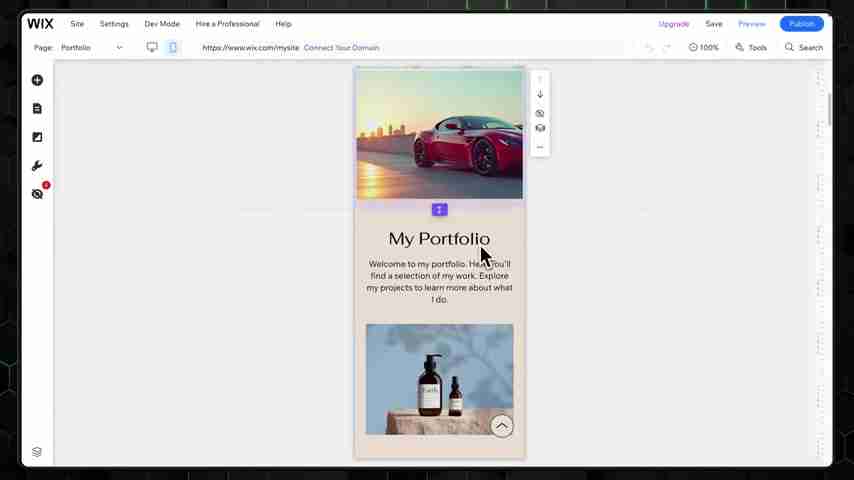Switch to mobile editor view
The height and width of the screenshot is (480, 854).
click(173, 47)
